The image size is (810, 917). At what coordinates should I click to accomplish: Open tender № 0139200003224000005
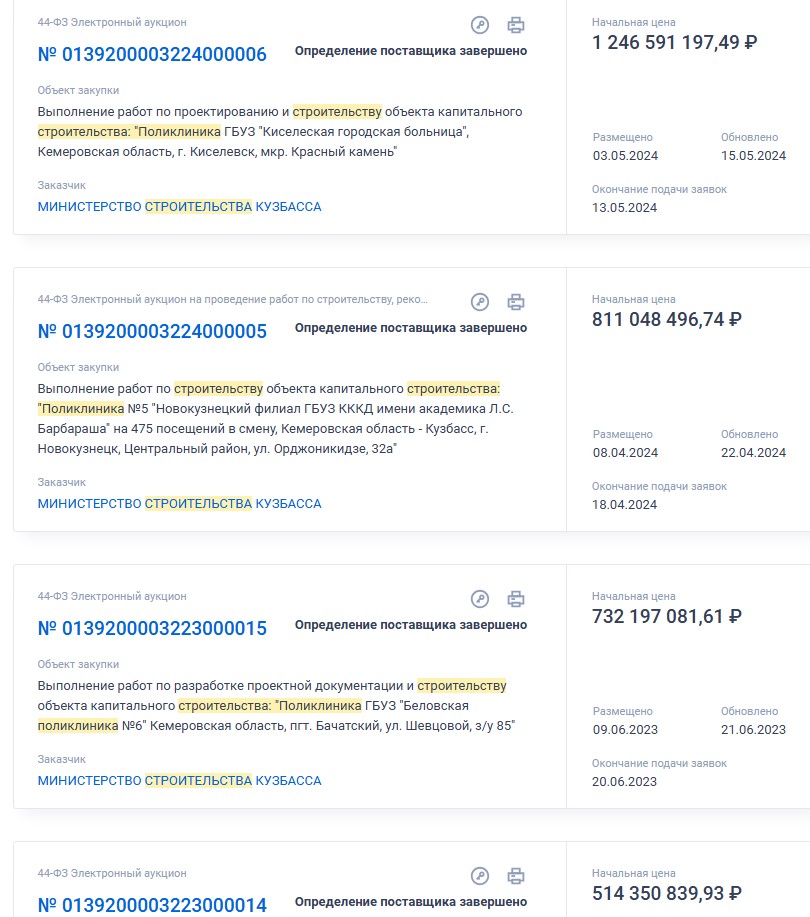point(152,332)
